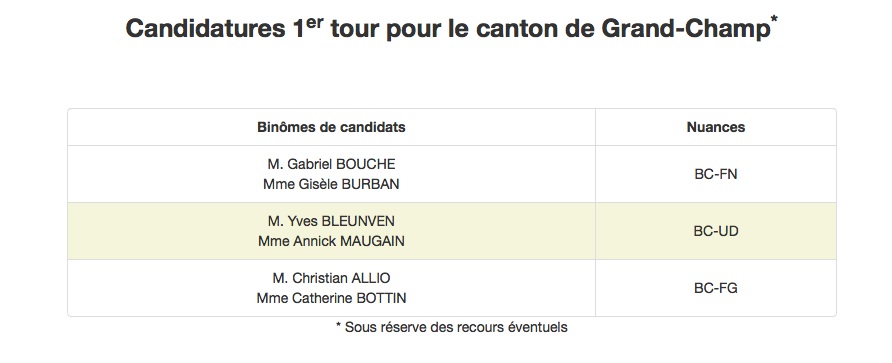Click the leading asterisk in the footnote
Screen dimensions: 892x363
point(338,325)
